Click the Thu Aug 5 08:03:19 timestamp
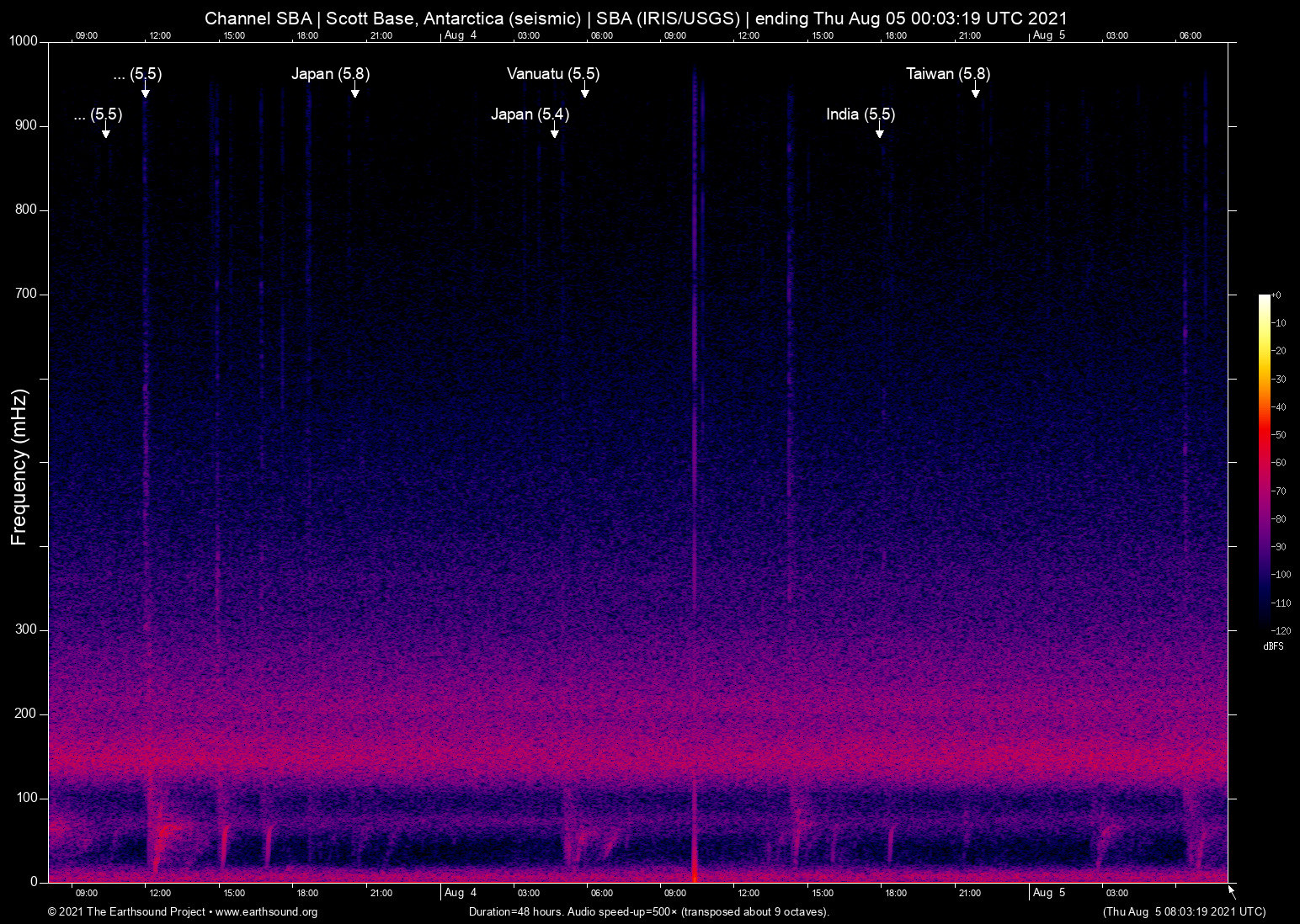The height and width of the screenshot is (924, 1300). tap(1183, 912)
